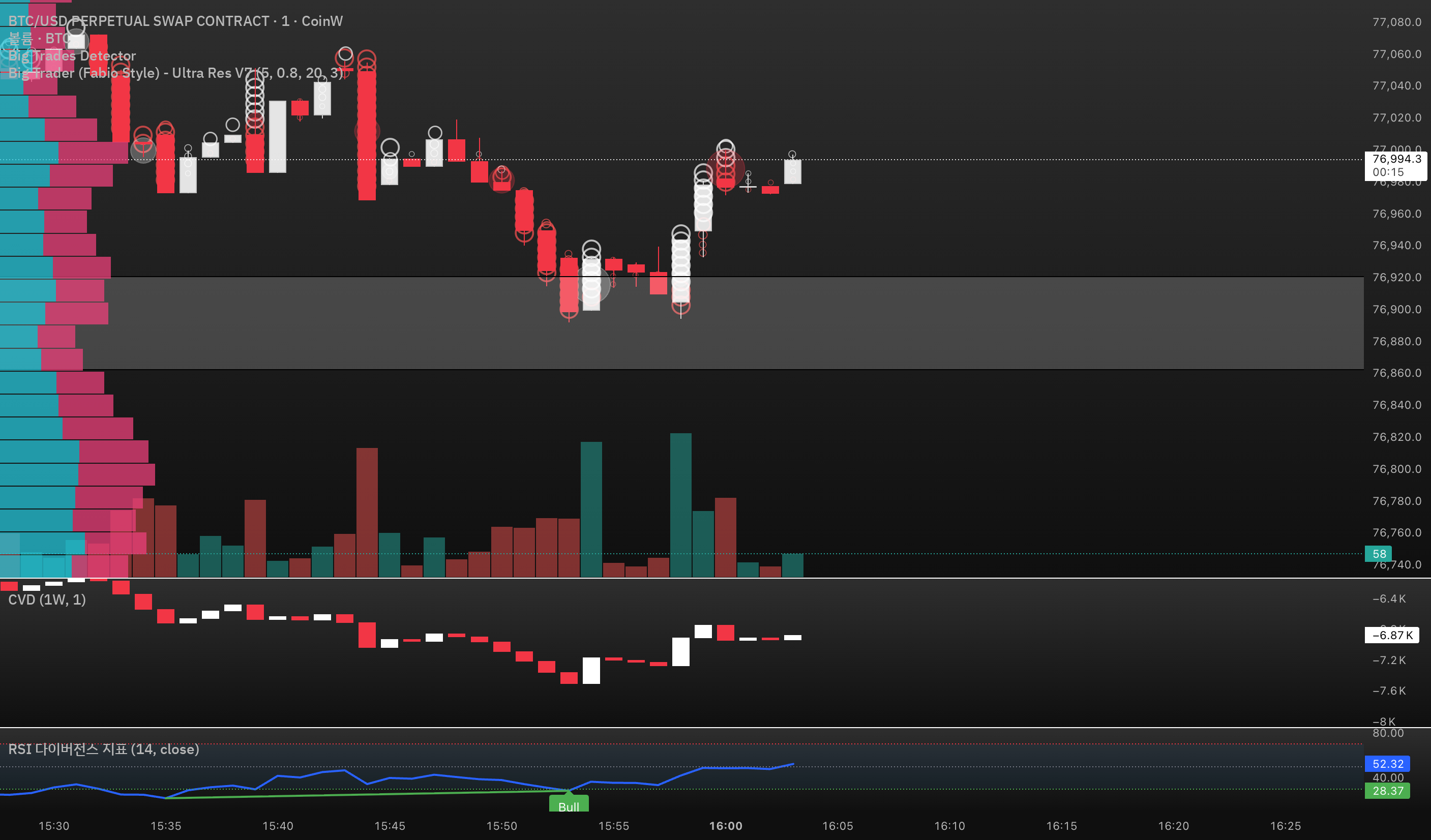Click the CVD (1W, 1) indicator label
This screenshot has height=840, width=1431.
coord(47,600)
